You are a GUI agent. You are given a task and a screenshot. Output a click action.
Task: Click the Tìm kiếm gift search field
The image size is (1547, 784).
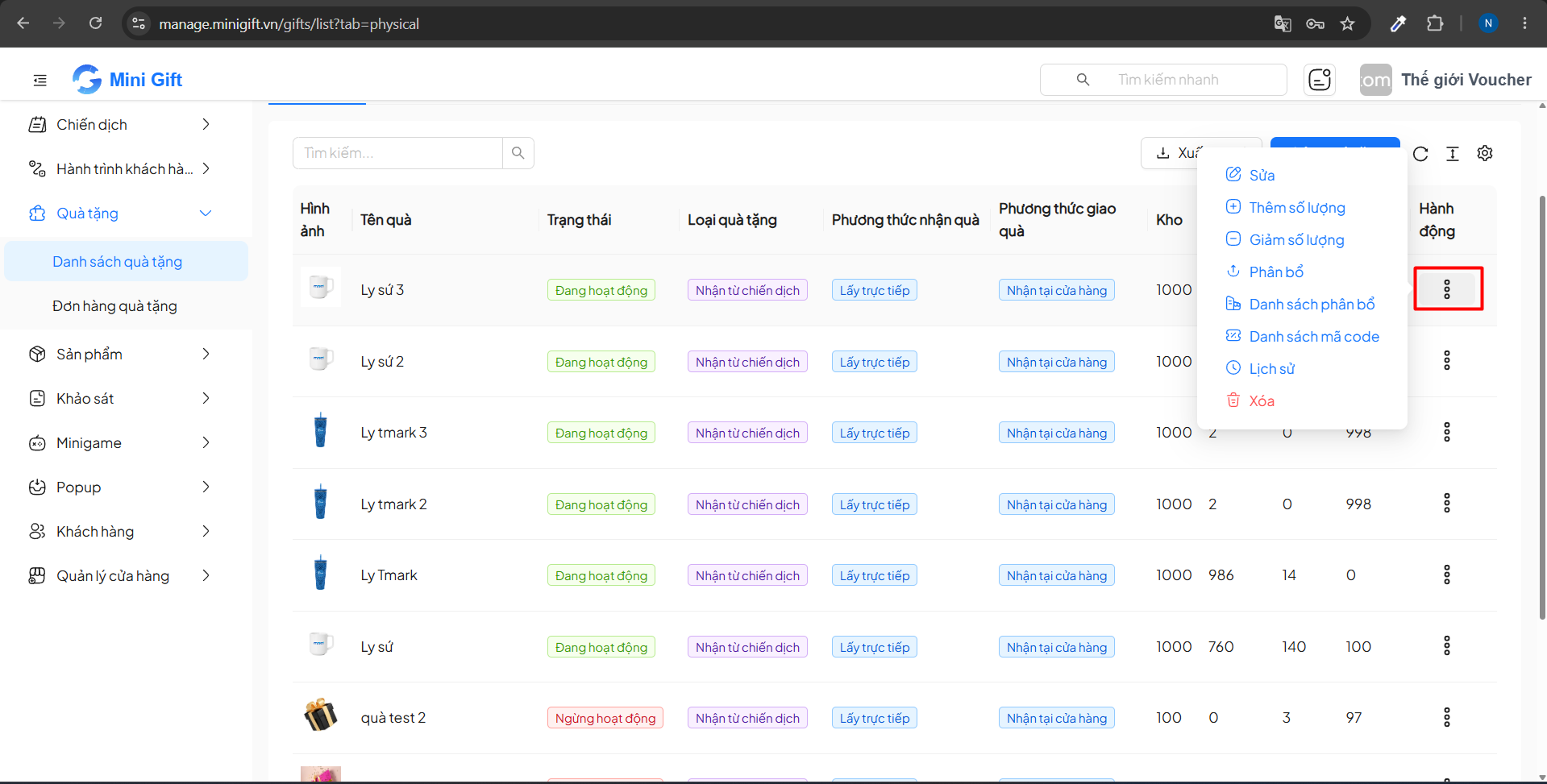pos(397,153)
